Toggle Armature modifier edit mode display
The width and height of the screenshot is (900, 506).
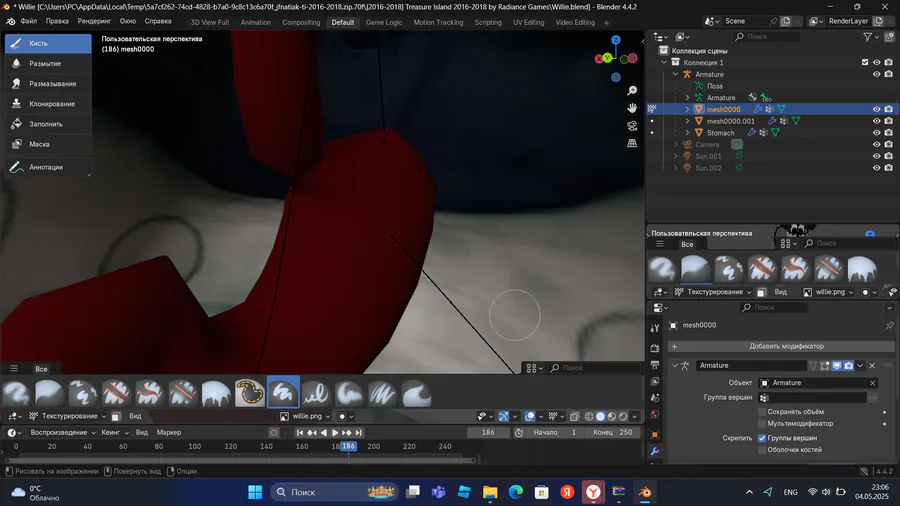(825, 365)
